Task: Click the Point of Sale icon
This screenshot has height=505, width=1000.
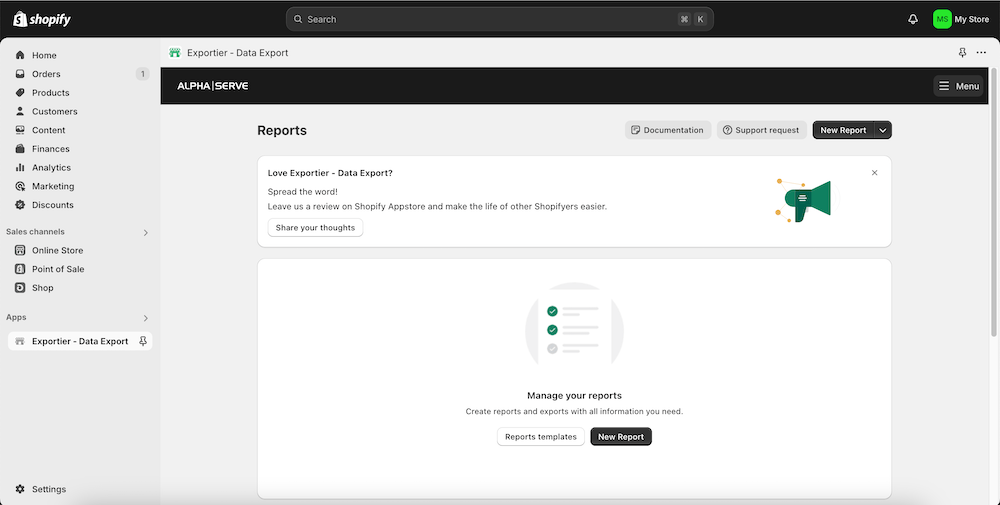Action: pyautogui.click(x=20, y=269)
